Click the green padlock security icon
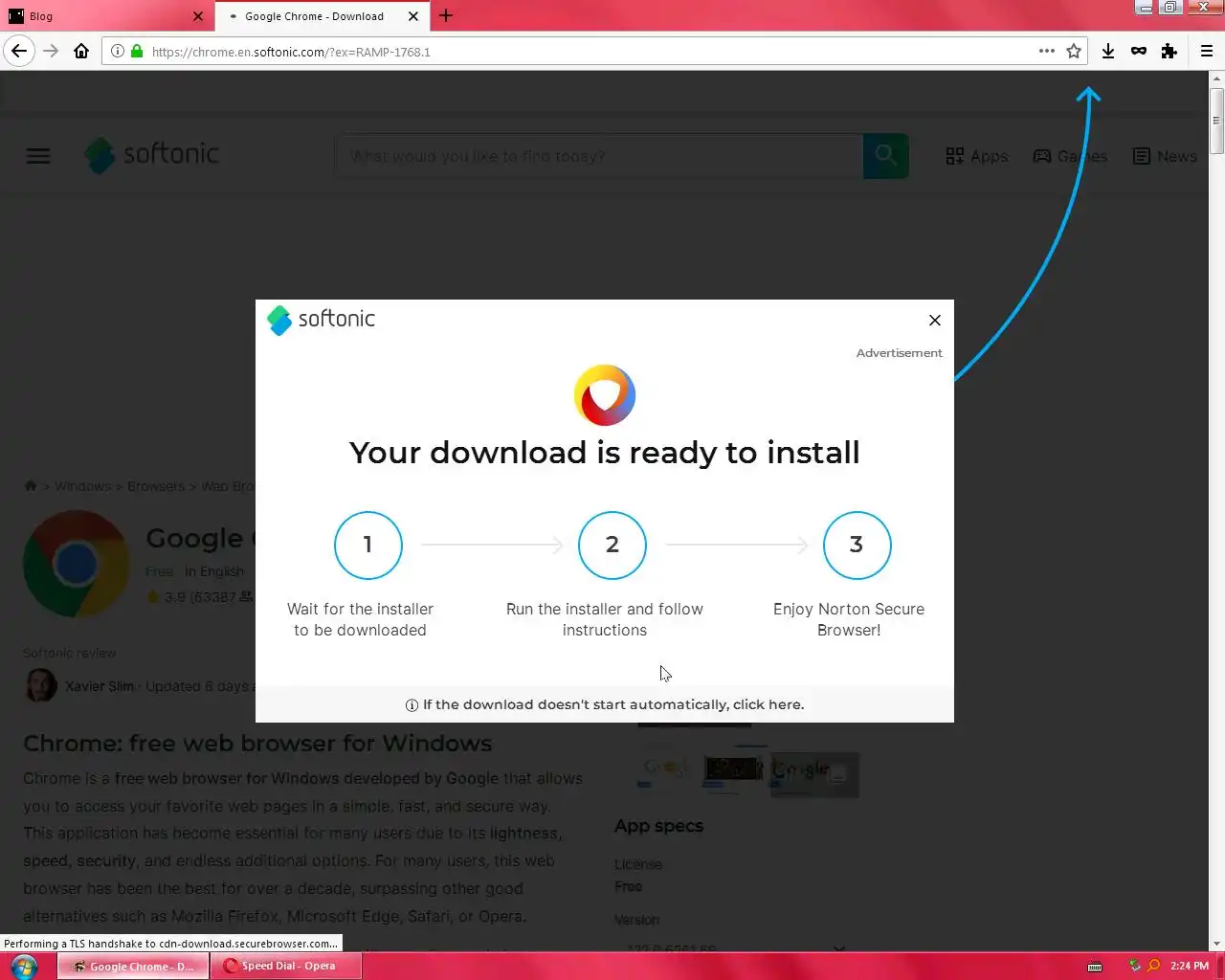 pyautogui.click(x=137, y=52)
